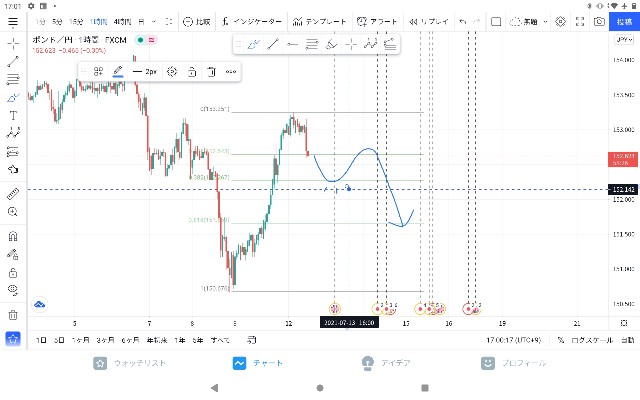The width and height of the screenshot is (640, 400).
Task: Open the icons/shapes tool in the left sidebar
Action: pos(13,169)
